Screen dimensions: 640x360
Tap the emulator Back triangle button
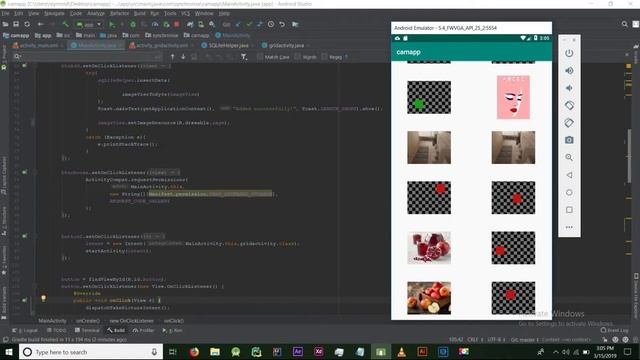click(x=569, y=175)
